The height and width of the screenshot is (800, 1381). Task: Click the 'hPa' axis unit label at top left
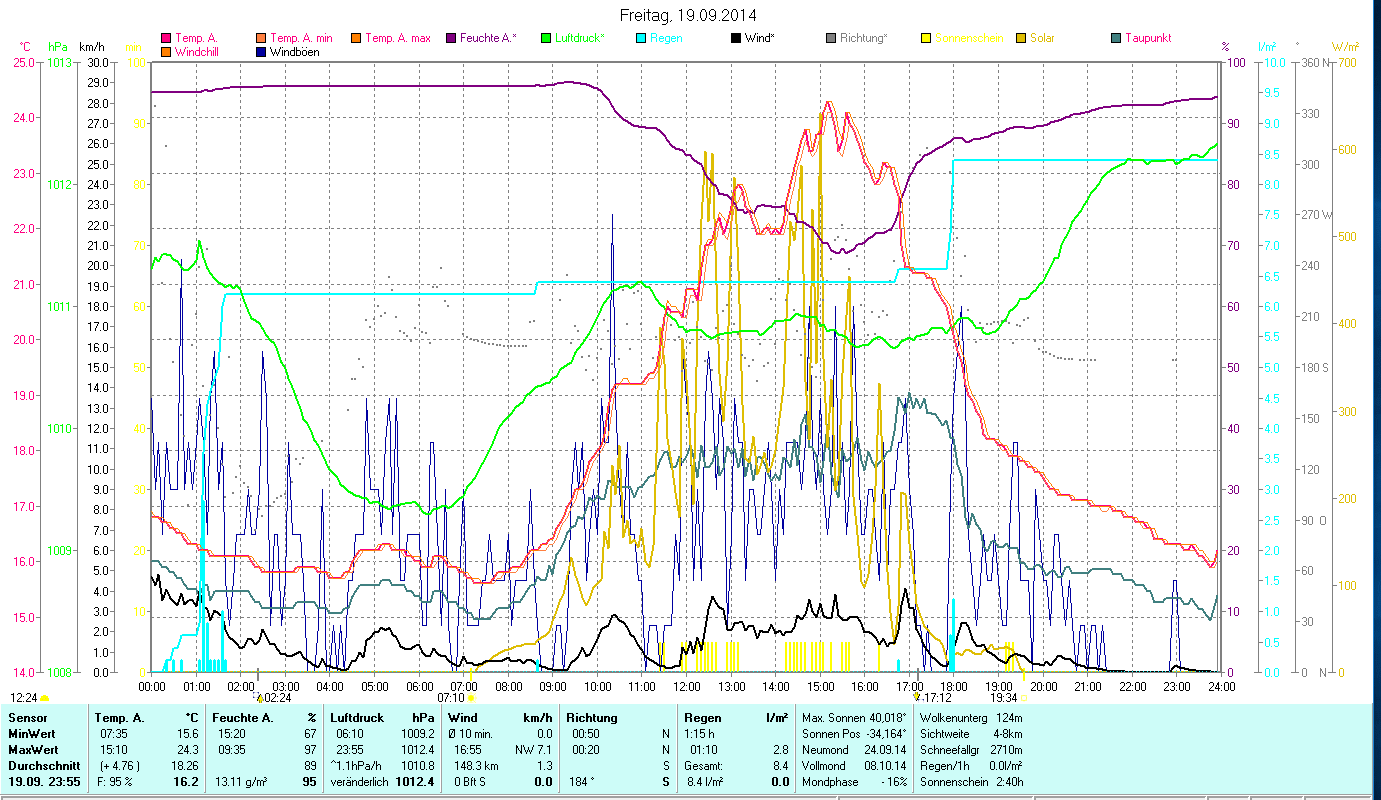click(57, 47)
